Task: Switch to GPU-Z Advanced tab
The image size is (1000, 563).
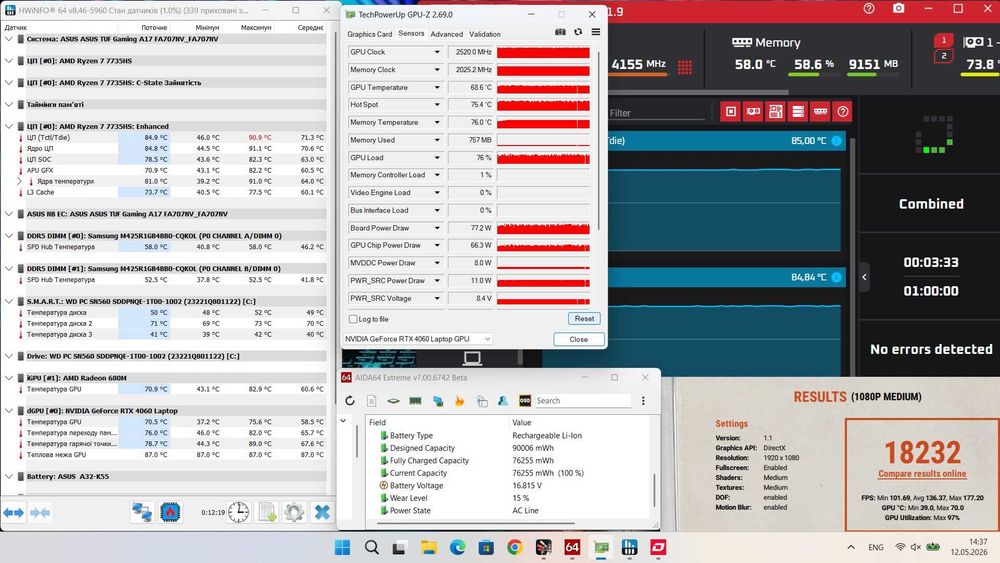Action: pyautogui.click(x=446, y=34)
